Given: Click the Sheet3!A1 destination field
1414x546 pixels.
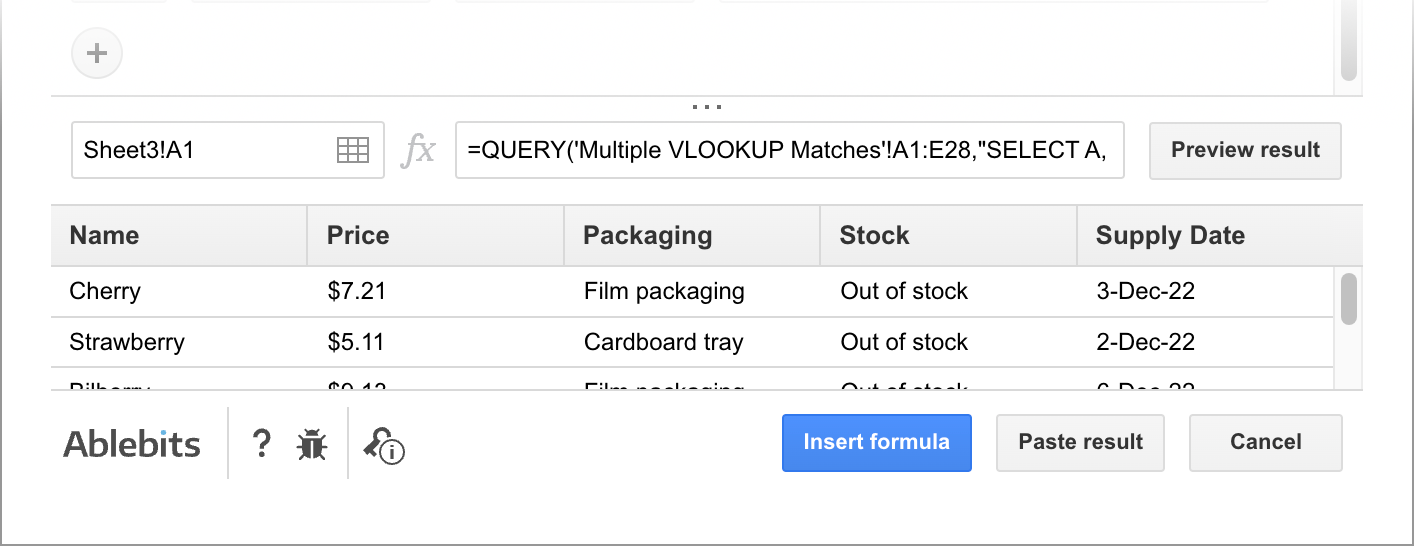Looking at the screenshot, I should 228,151.
